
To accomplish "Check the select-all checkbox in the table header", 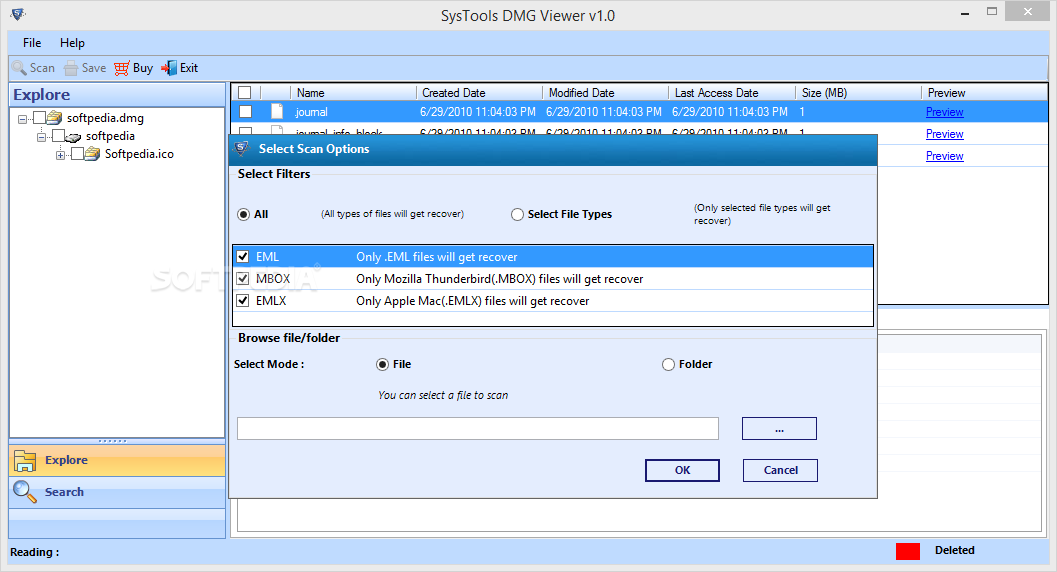I will point(245,93).
